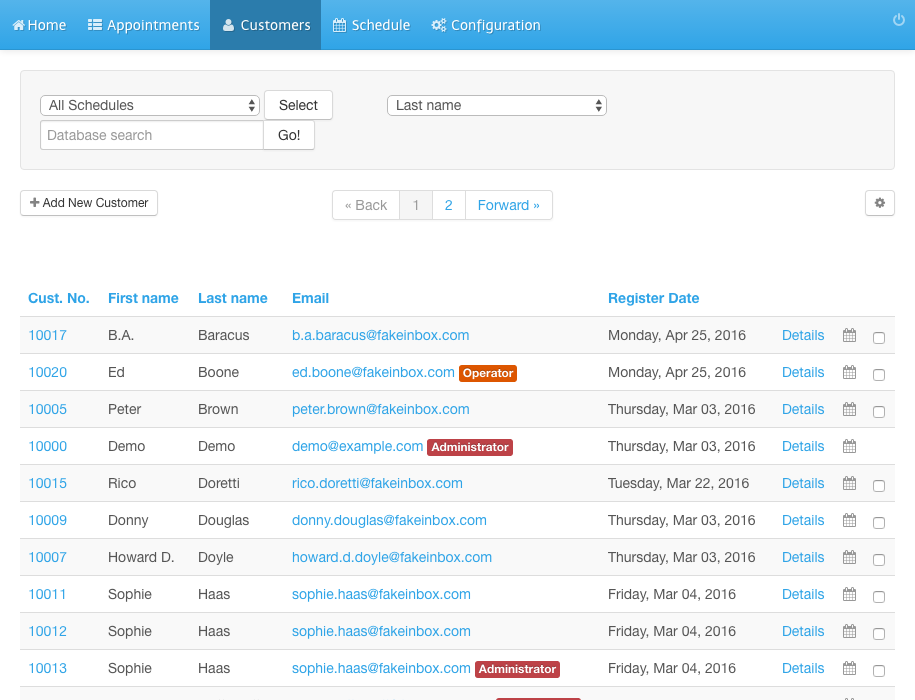Open customer number 10005
The height and width of the screenshot is (700, 915).
click(48, 410)
